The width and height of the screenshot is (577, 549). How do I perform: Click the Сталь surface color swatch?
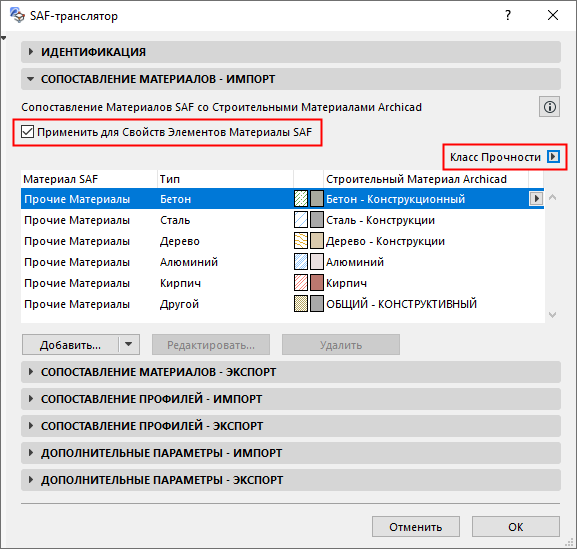[317, 220]
